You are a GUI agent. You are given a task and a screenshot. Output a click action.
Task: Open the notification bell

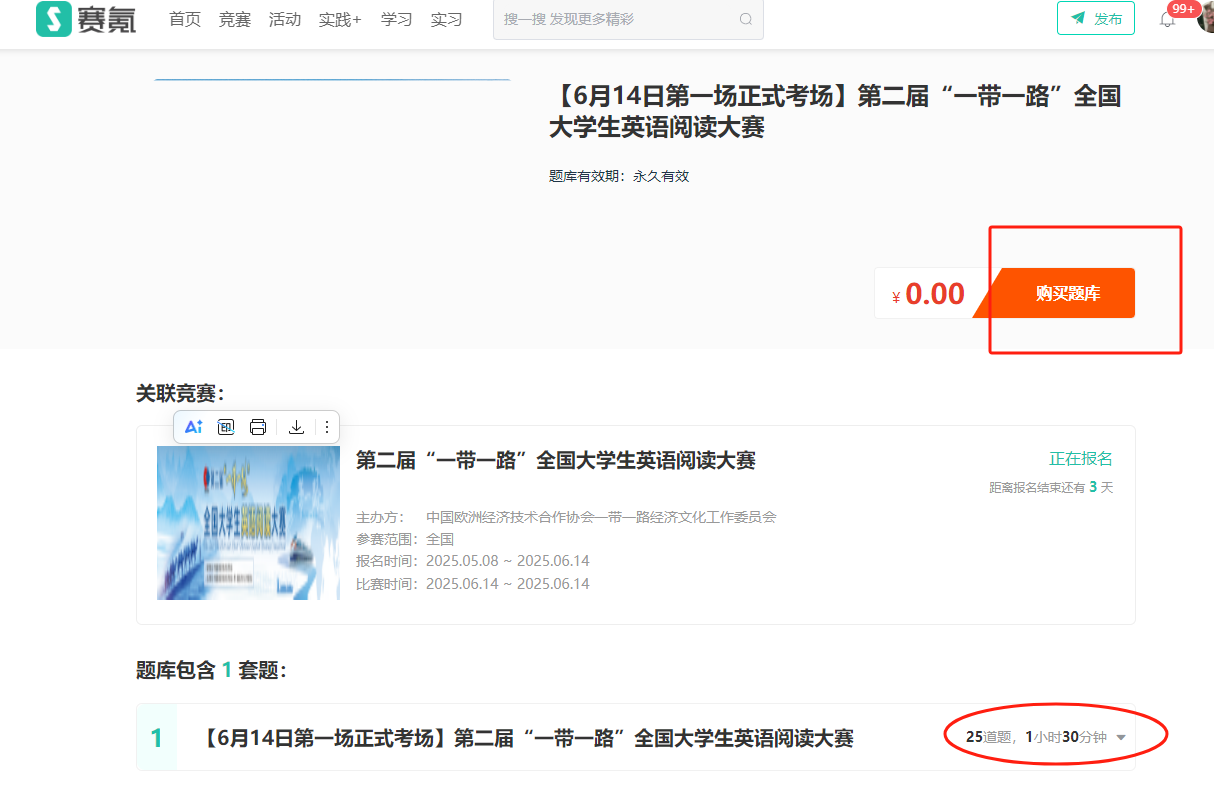tap(1167, 20)
